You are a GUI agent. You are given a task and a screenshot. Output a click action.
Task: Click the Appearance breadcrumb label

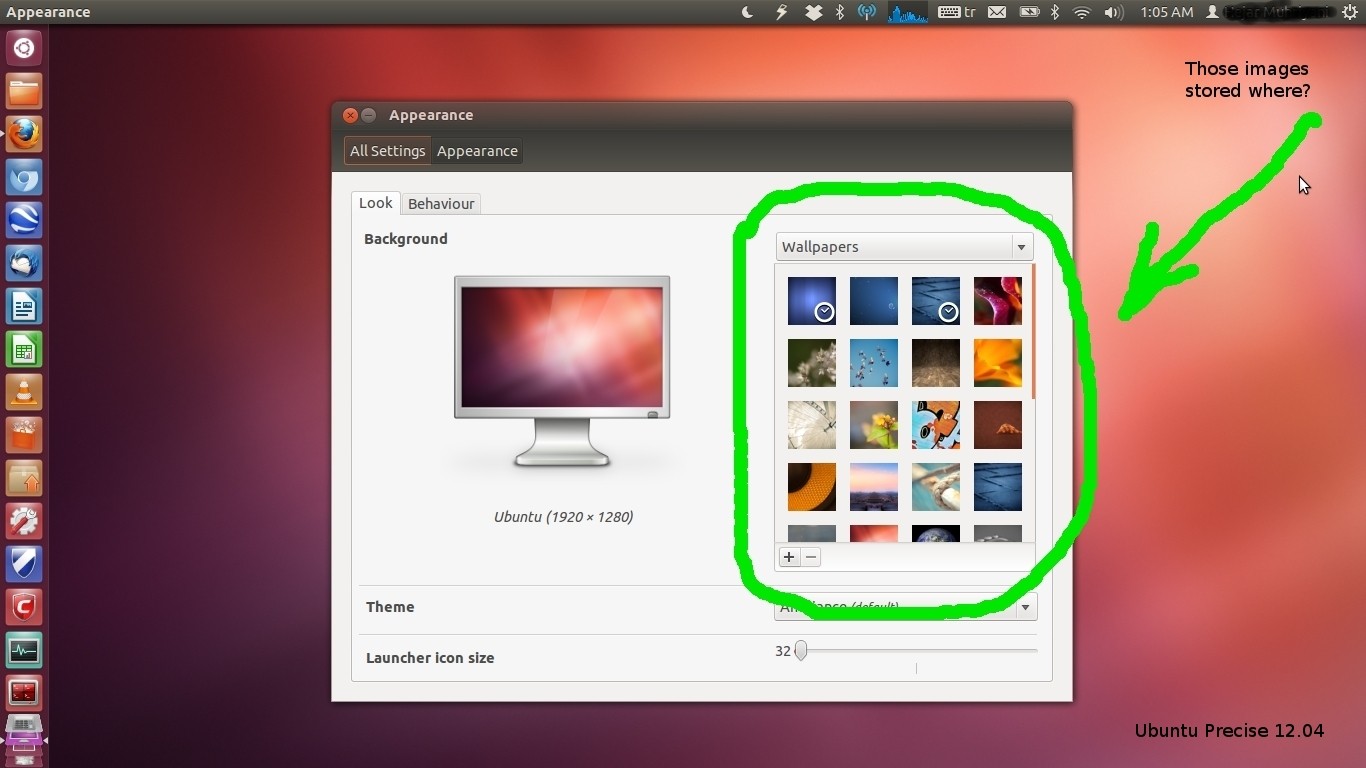point(477,151)
